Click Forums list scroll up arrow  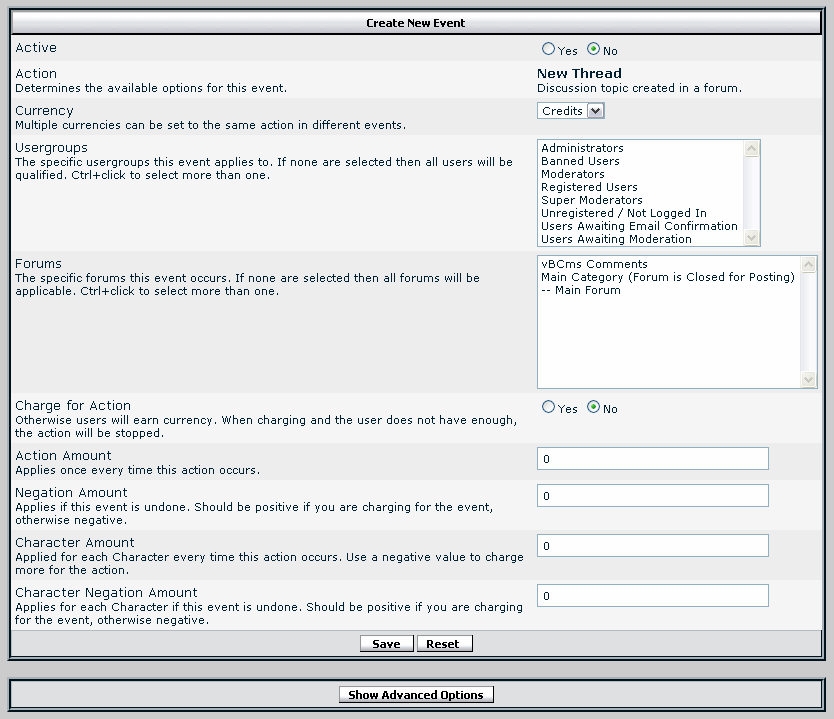coord(808,264)
